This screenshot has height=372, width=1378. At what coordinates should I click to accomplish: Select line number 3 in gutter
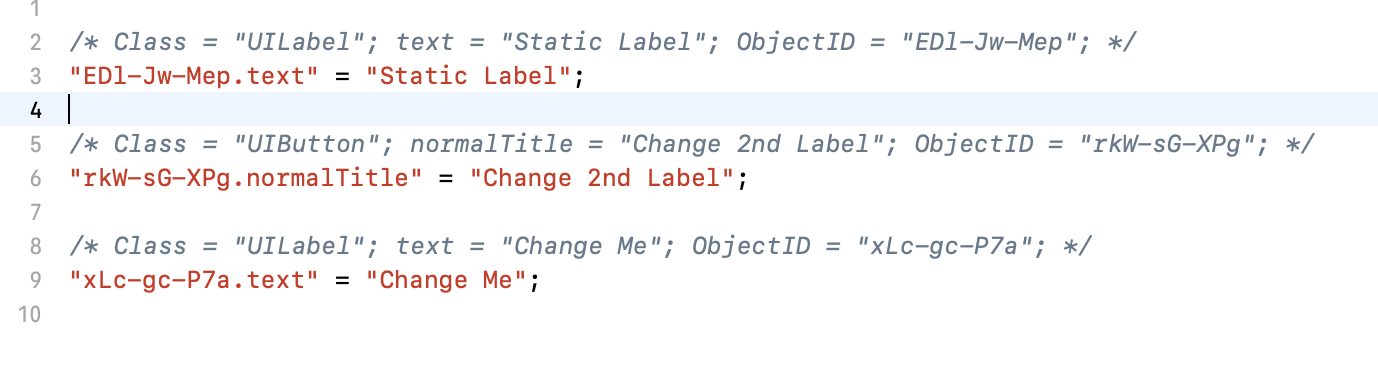[36, 76]
